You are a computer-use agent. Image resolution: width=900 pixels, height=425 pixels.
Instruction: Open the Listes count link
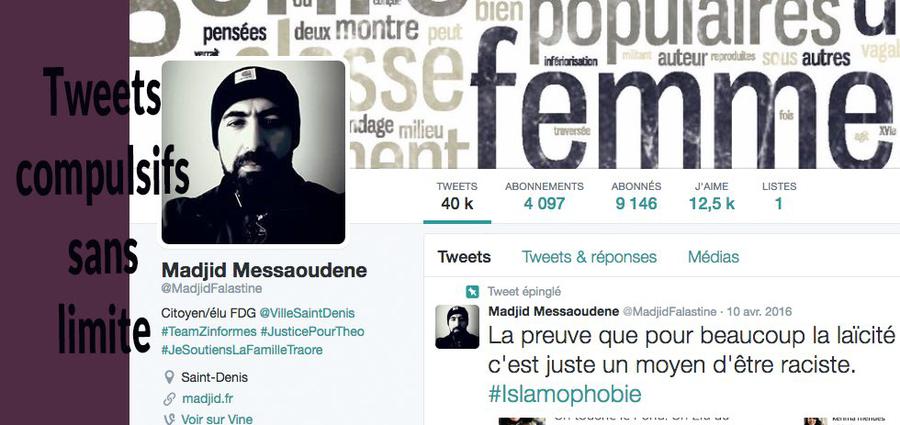tap(779, 196)
